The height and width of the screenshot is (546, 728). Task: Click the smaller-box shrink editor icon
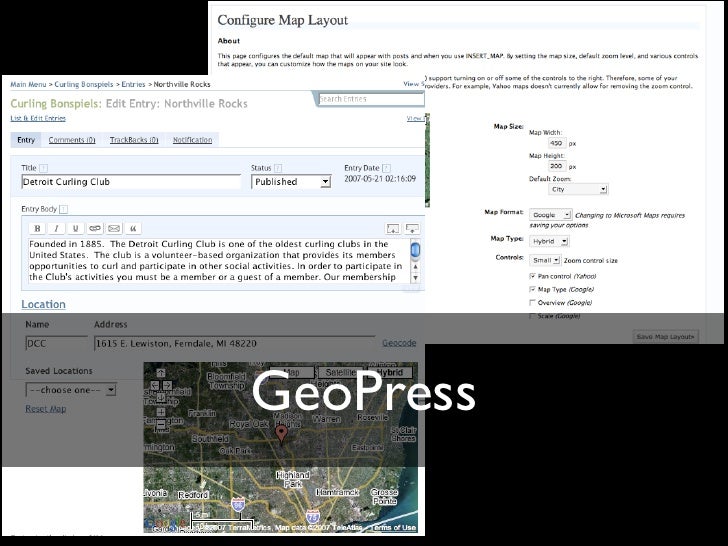(x=412, y=228)
